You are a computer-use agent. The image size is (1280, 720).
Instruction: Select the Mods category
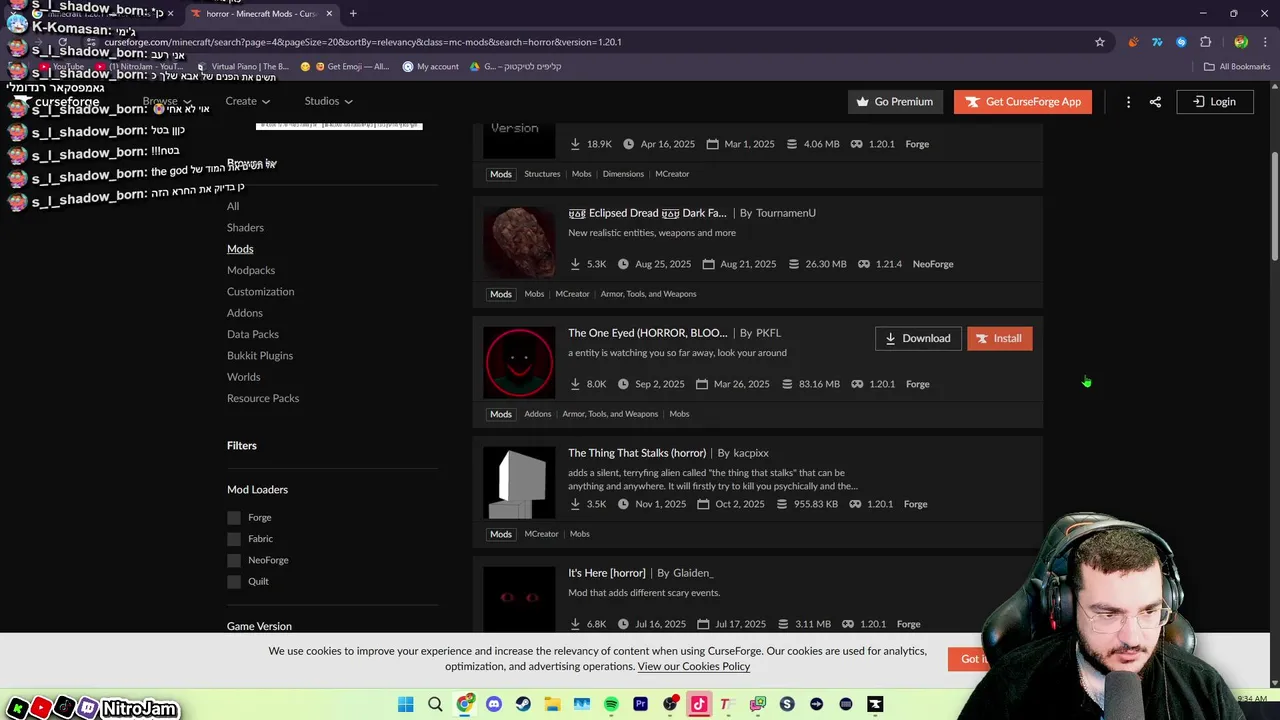240,249
